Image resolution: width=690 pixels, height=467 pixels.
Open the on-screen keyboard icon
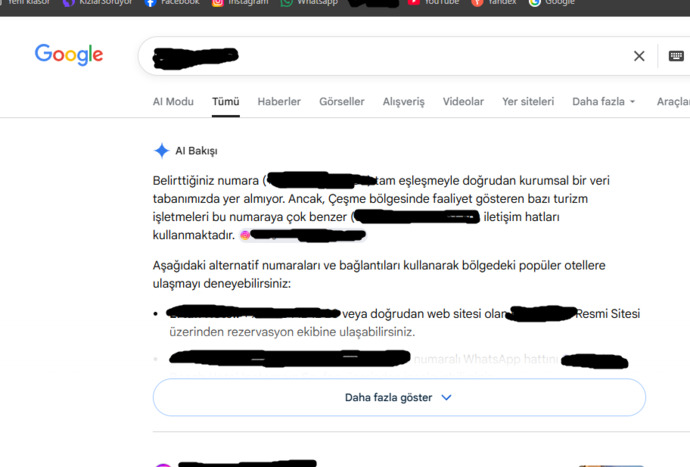[676, 56]
